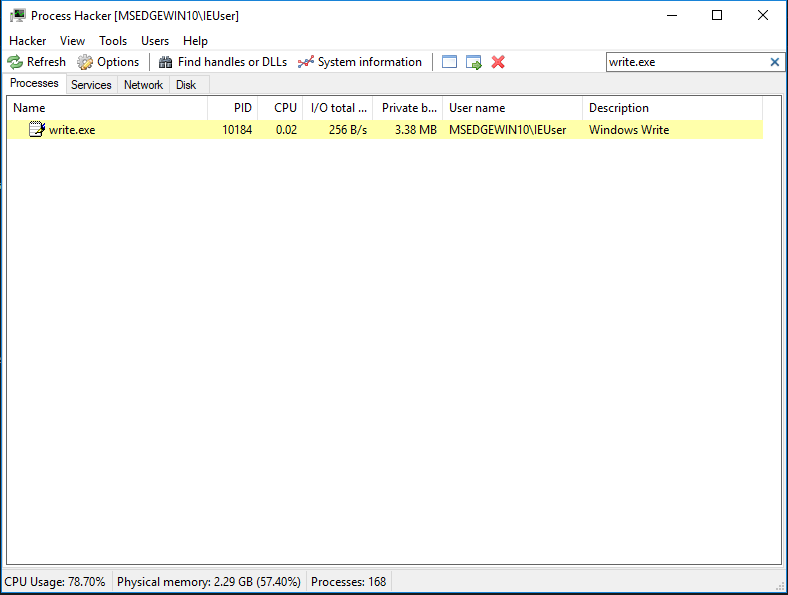
Task: Click Processes: 168 status entry
Action: [x=348, y=582]
